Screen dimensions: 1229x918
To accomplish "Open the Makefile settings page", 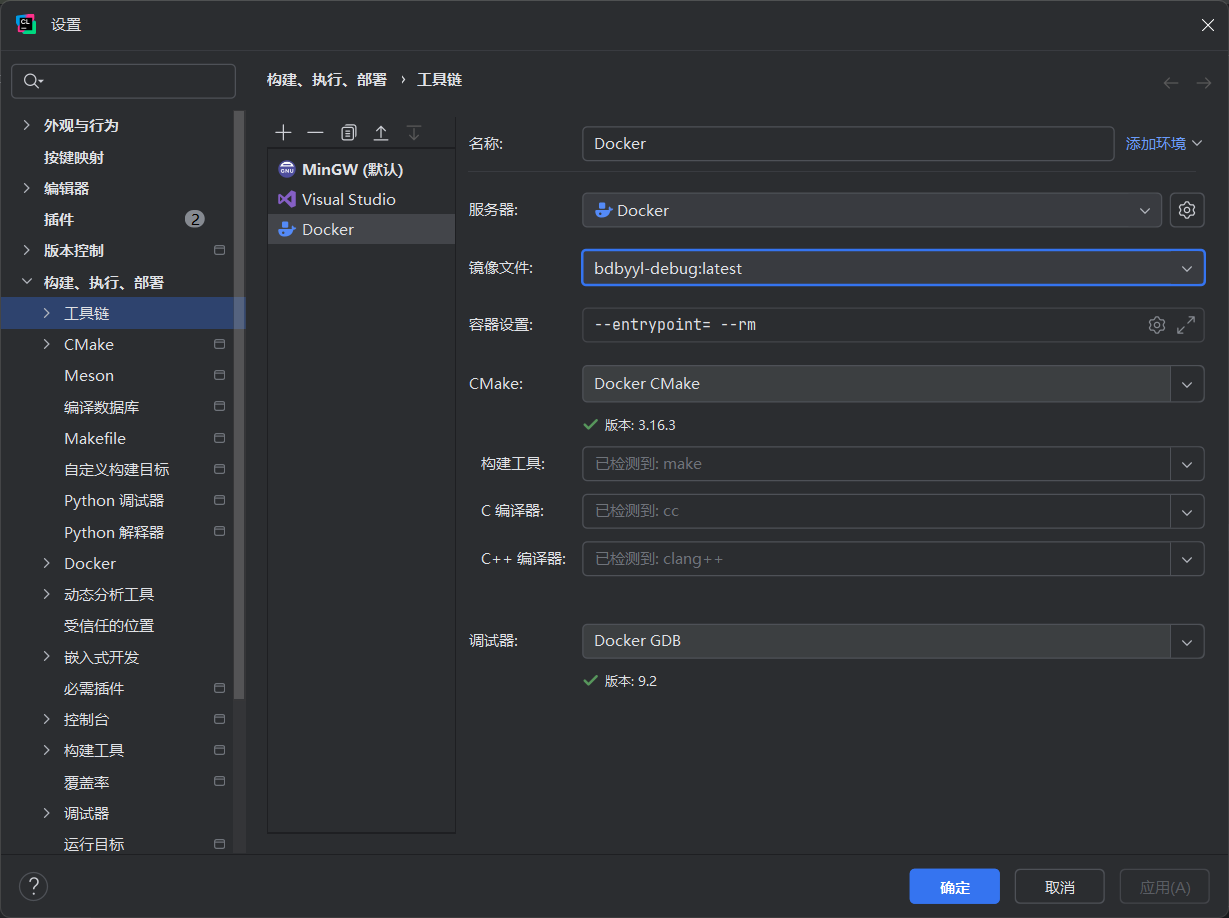I will coord(95,438).
